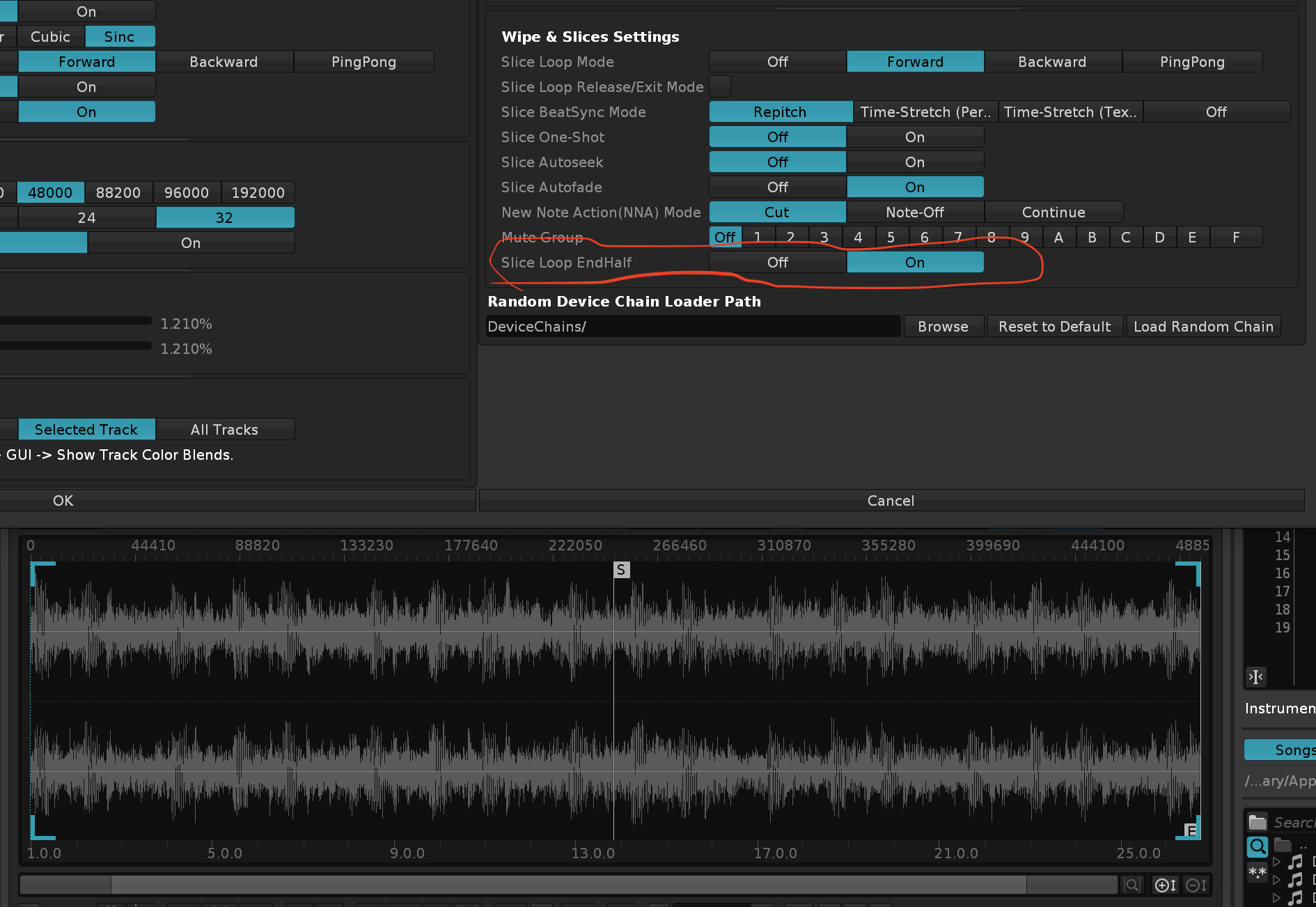Image resolution: width=1316 pixels, height=907 pixels.
Task: Open the parent directory folder icon
Action: [x=1283, y=845]
